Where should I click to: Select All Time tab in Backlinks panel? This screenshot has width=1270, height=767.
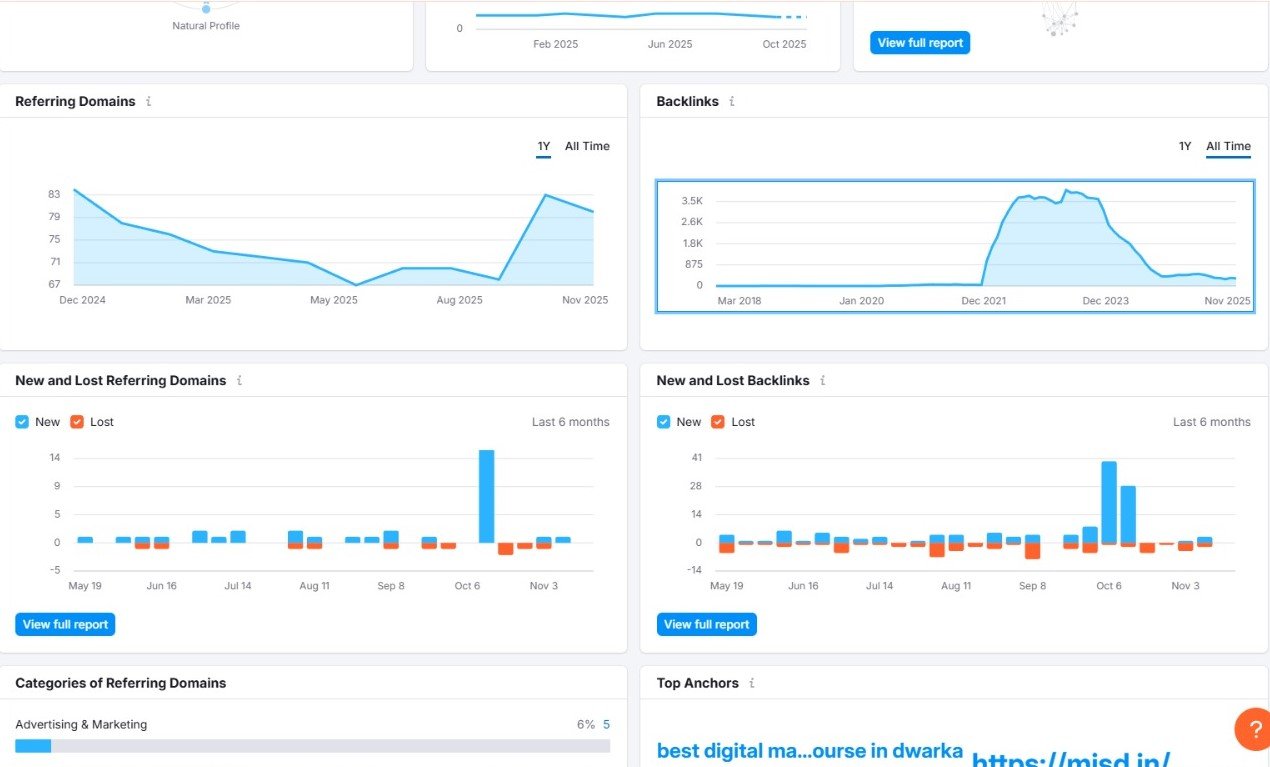(x=1228, y=146)
